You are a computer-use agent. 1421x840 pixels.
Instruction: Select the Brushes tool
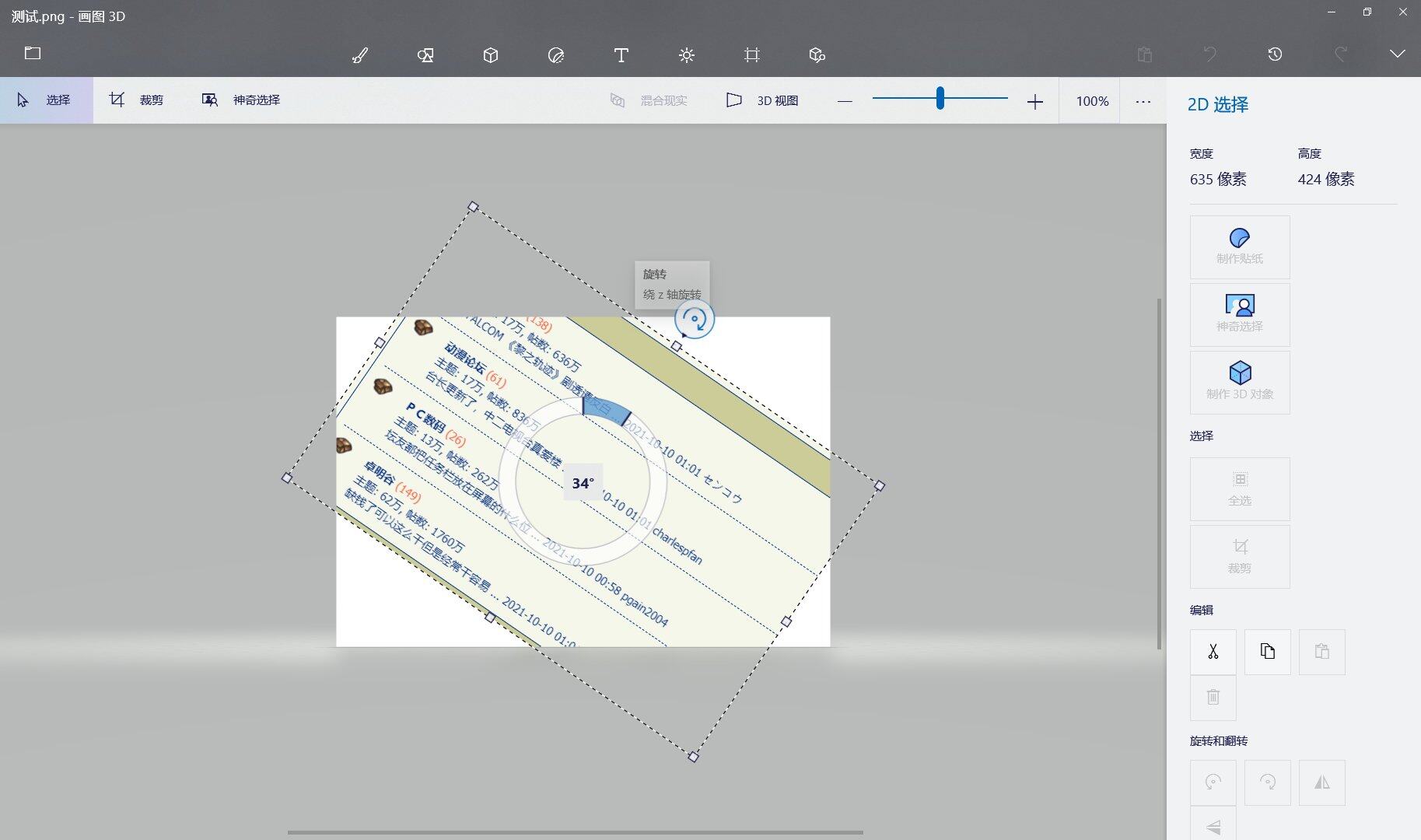click(360, 55)
